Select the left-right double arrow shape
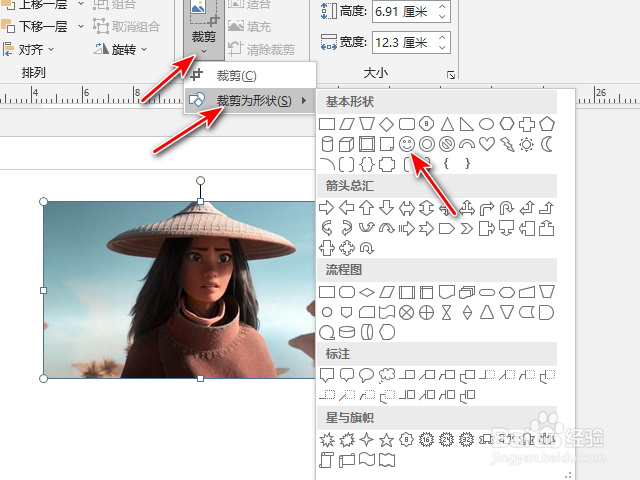This screenshot has height=480, width=640. point(406,208)
